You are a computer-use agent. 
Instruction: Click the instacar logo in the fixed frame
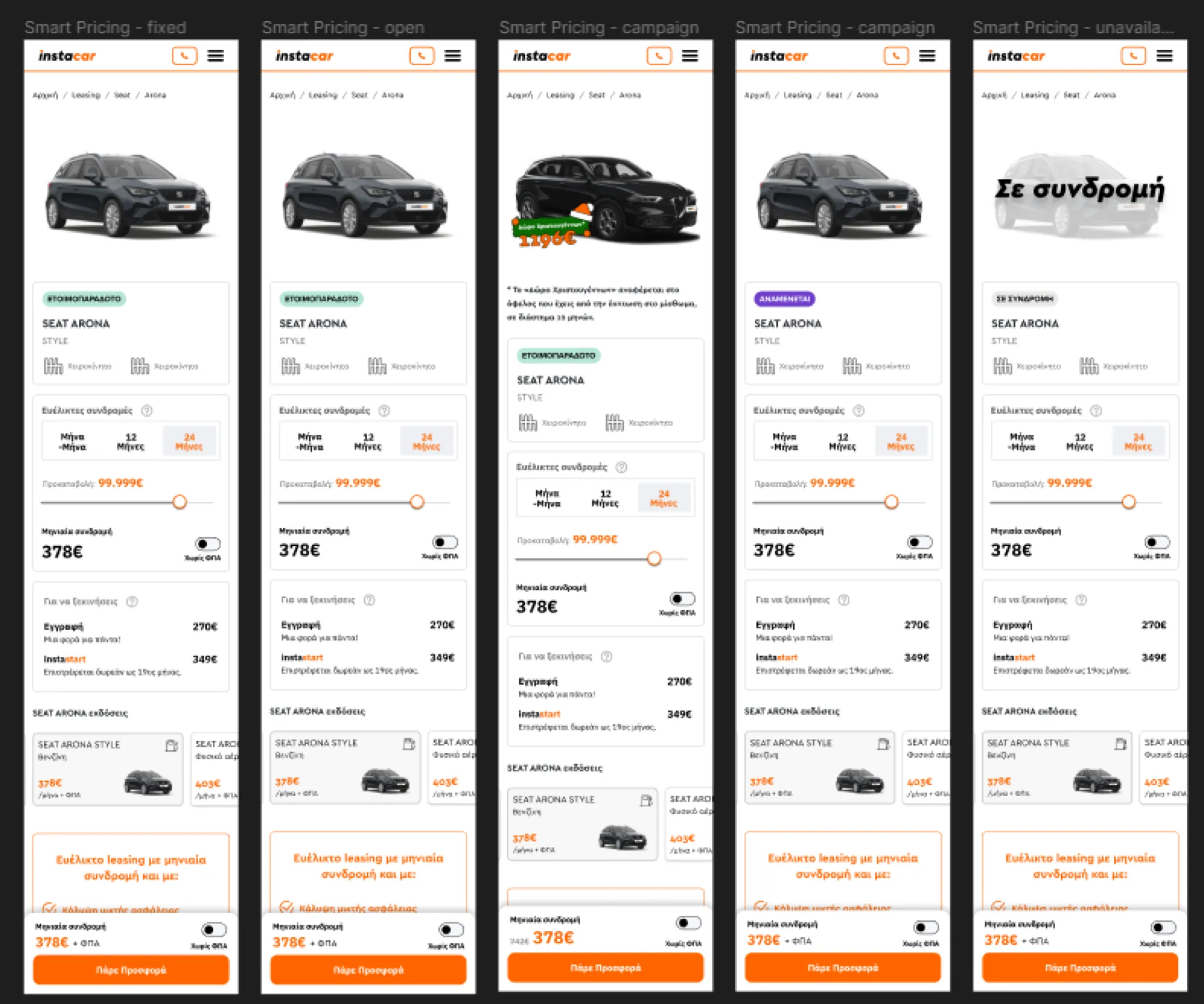(x=67, y=56)
